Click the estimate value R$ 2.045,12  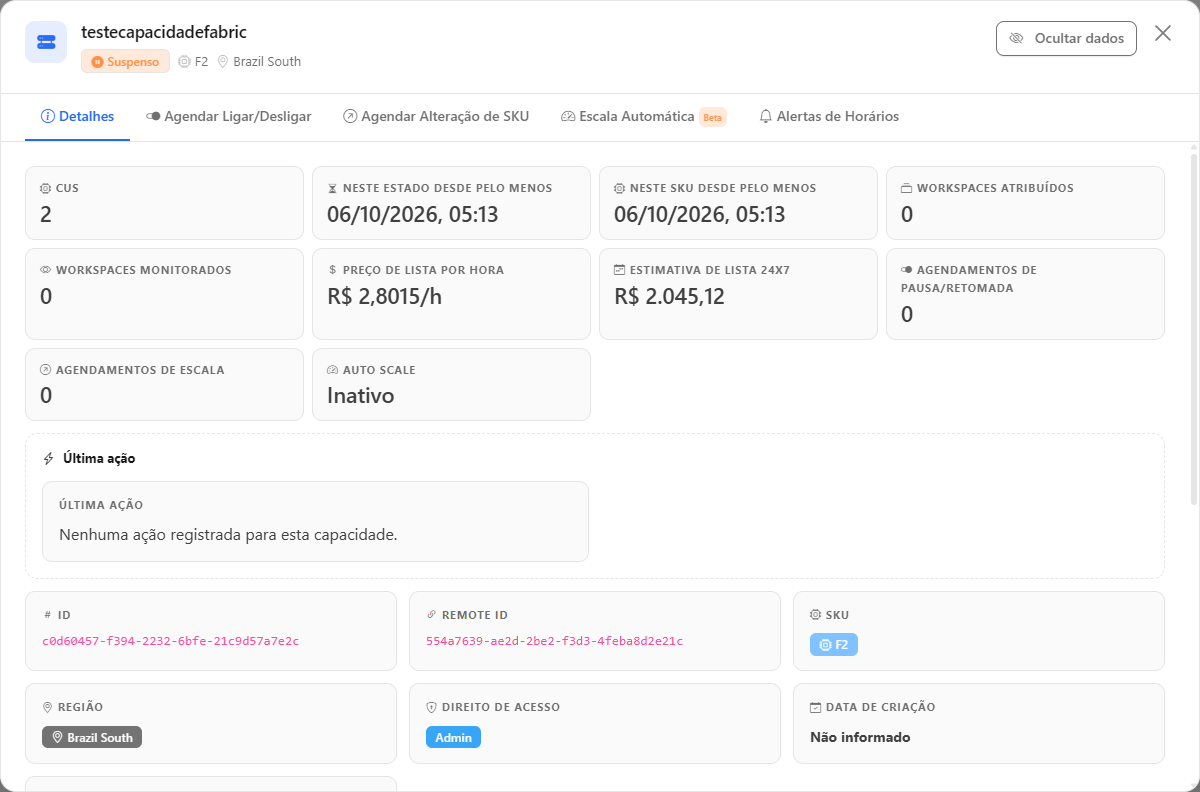[669, 296]
